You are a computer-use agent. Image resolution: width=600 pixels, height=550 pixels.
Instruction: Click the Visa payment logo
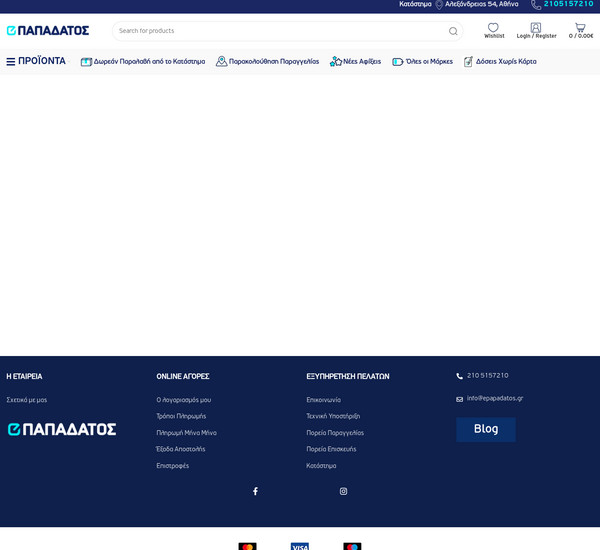[x=300, y=546]
